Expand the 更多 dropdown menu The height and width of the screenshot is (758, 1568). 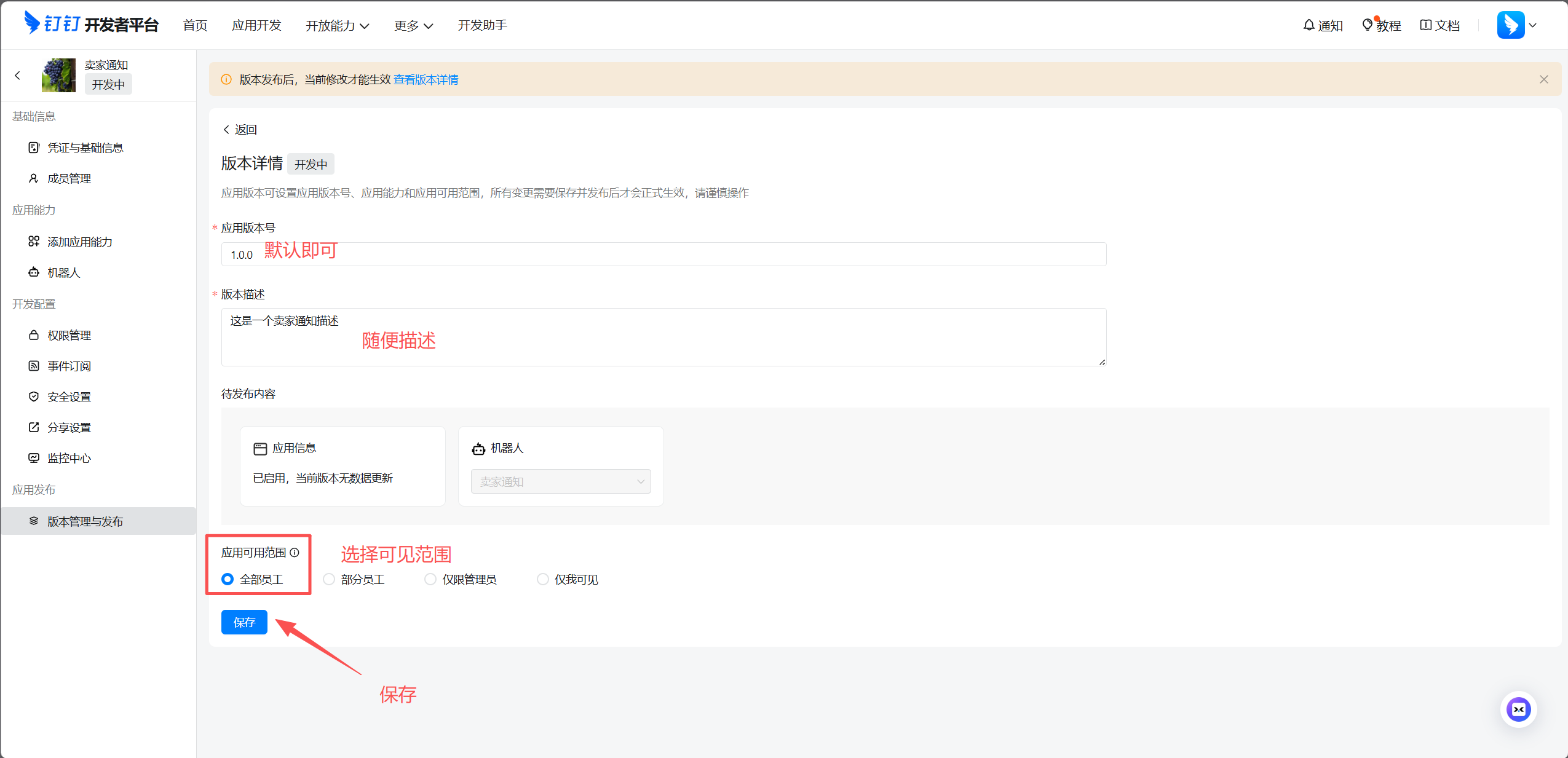tap(413, 26)
